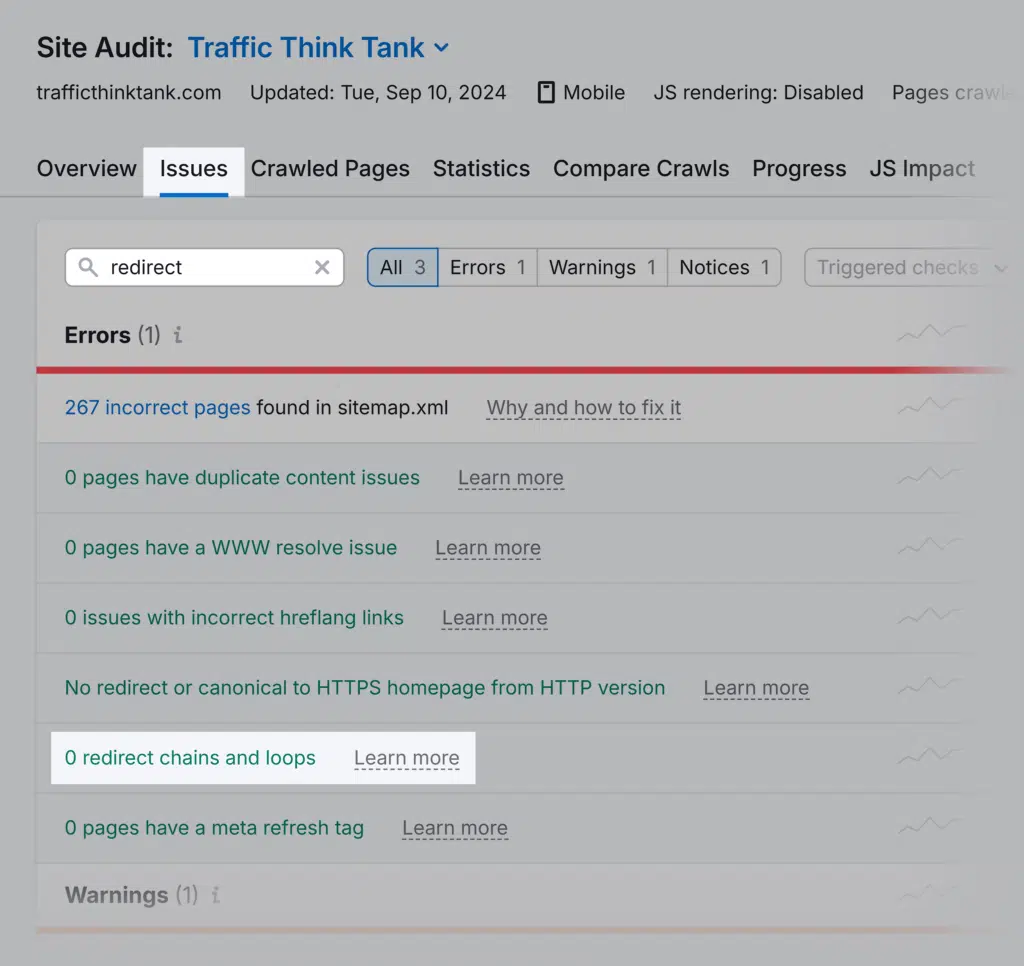Click the info icon next to Warnings
Image resolution: width=1024 pixels, height=966 pixels.
(x=215, y=895)
